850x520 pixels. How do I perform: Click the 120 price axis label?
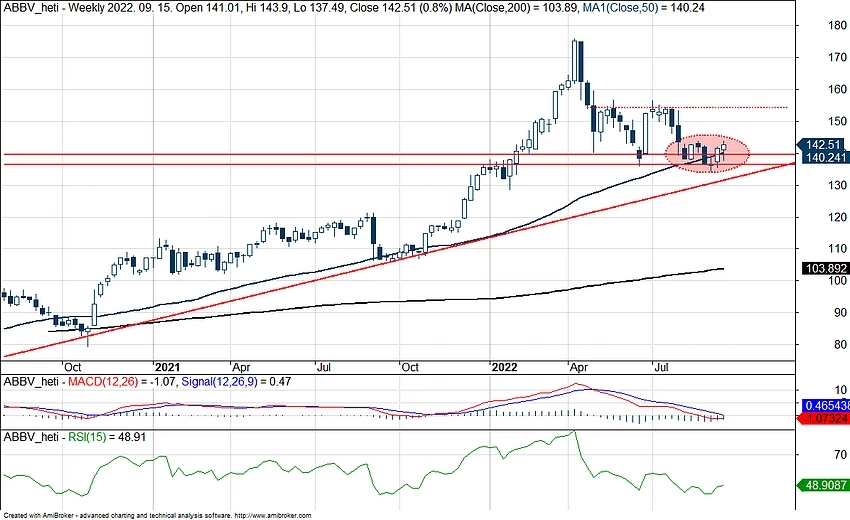(x=838, y=217)
